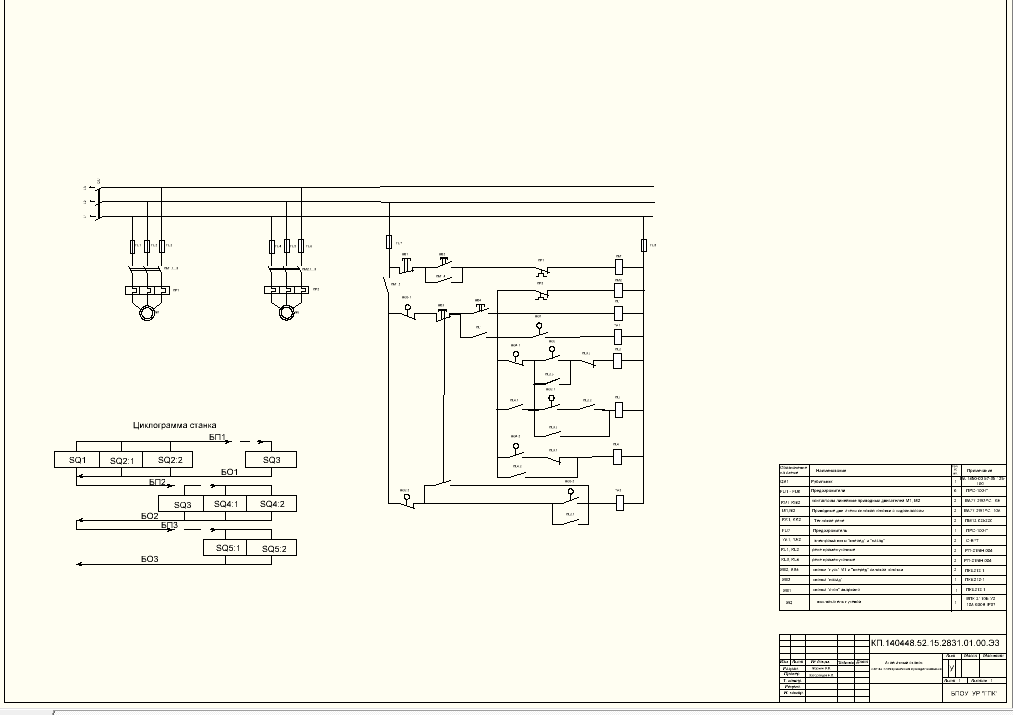This screenshot has width=1013, height=715.
Task: Click the SQ5:2 block in the cyclogram
Action: pos(273,548)
